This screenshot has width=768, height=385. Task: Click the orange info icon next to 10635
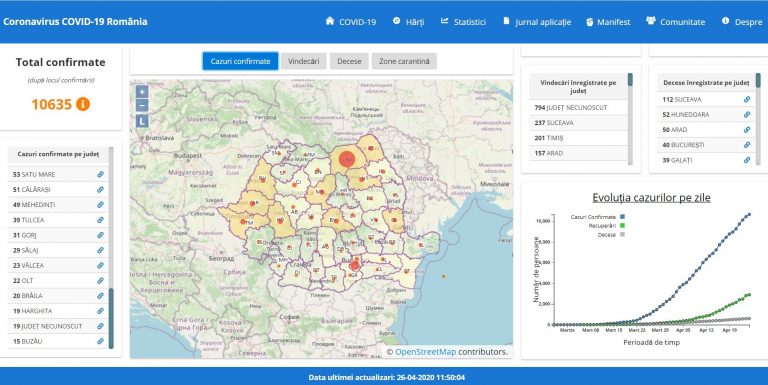click(x=83, y=104)
